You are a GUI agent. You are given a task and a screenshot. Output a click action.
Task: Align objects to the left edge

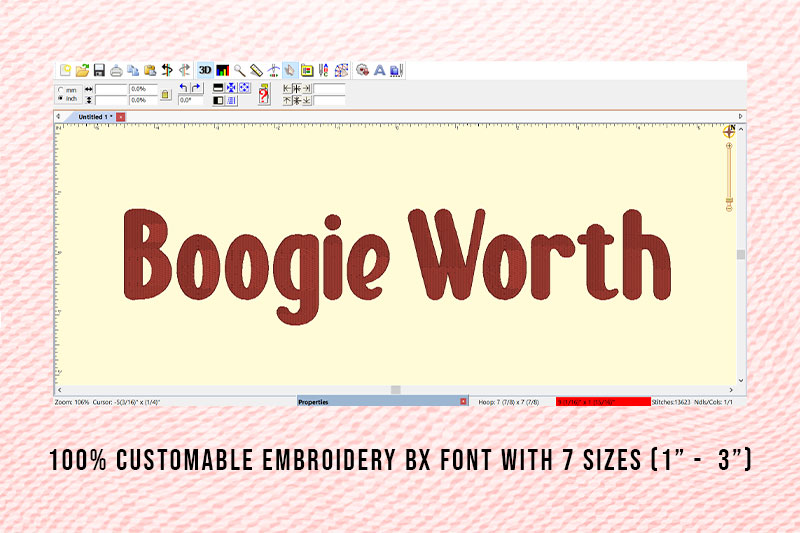point(287,88)
